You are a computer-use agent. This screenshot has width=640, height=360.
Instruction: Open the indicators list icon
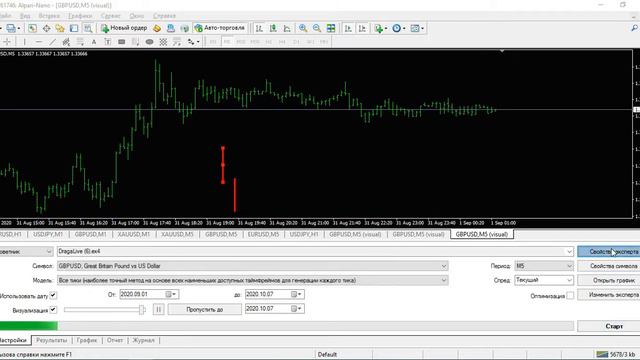pyautogui.click(x=379, y=28)
